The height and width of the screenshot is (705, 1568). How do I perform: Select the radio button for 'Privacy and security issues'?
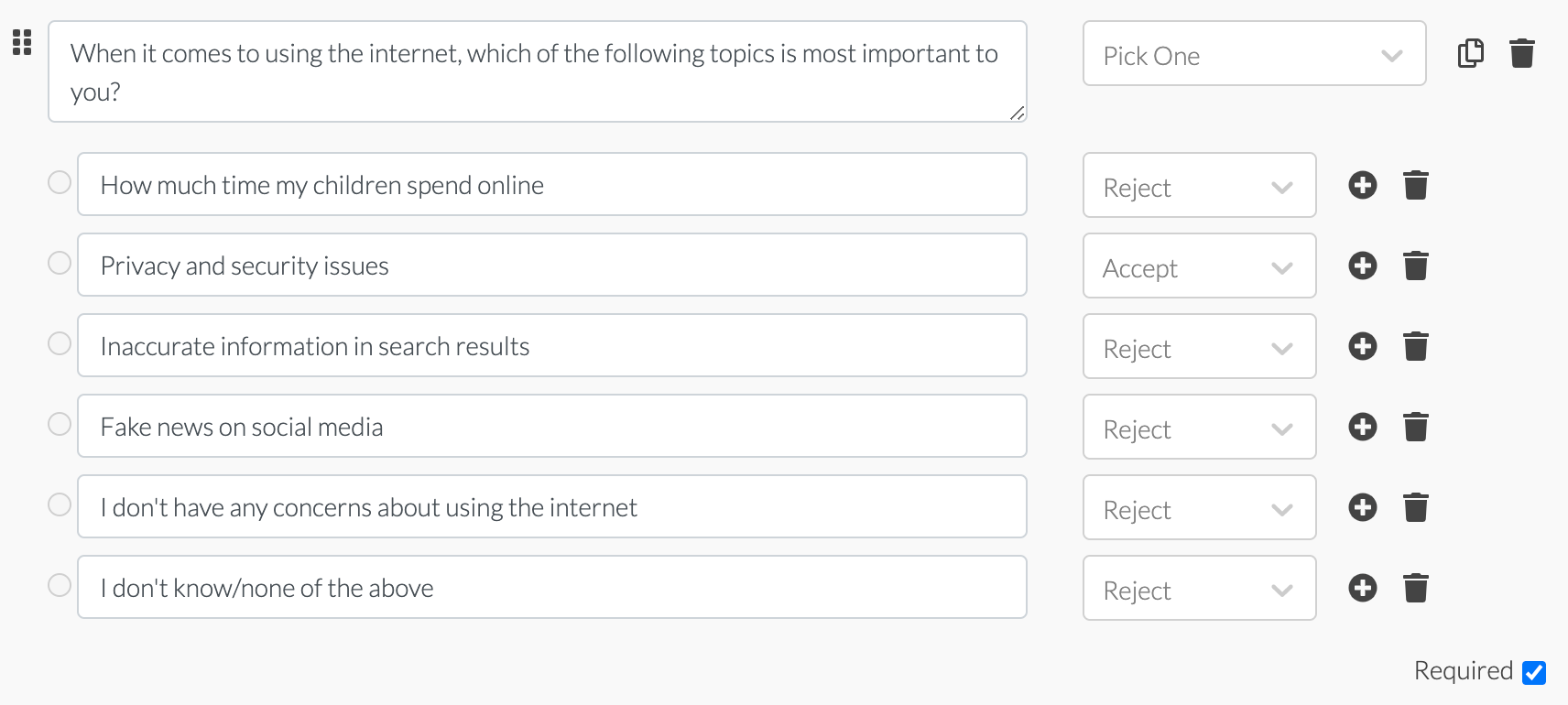[x=60, y=262]
